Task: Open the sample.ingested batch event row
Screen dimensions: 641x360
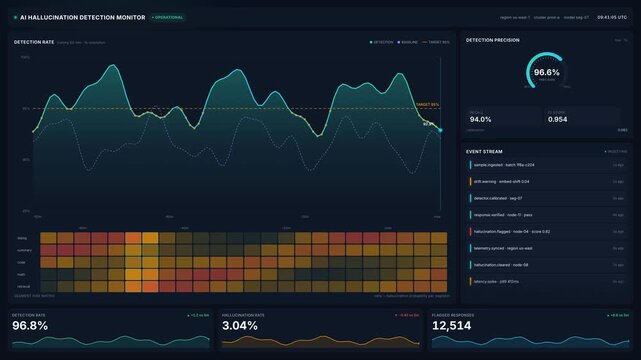Action: pos(547,165)
